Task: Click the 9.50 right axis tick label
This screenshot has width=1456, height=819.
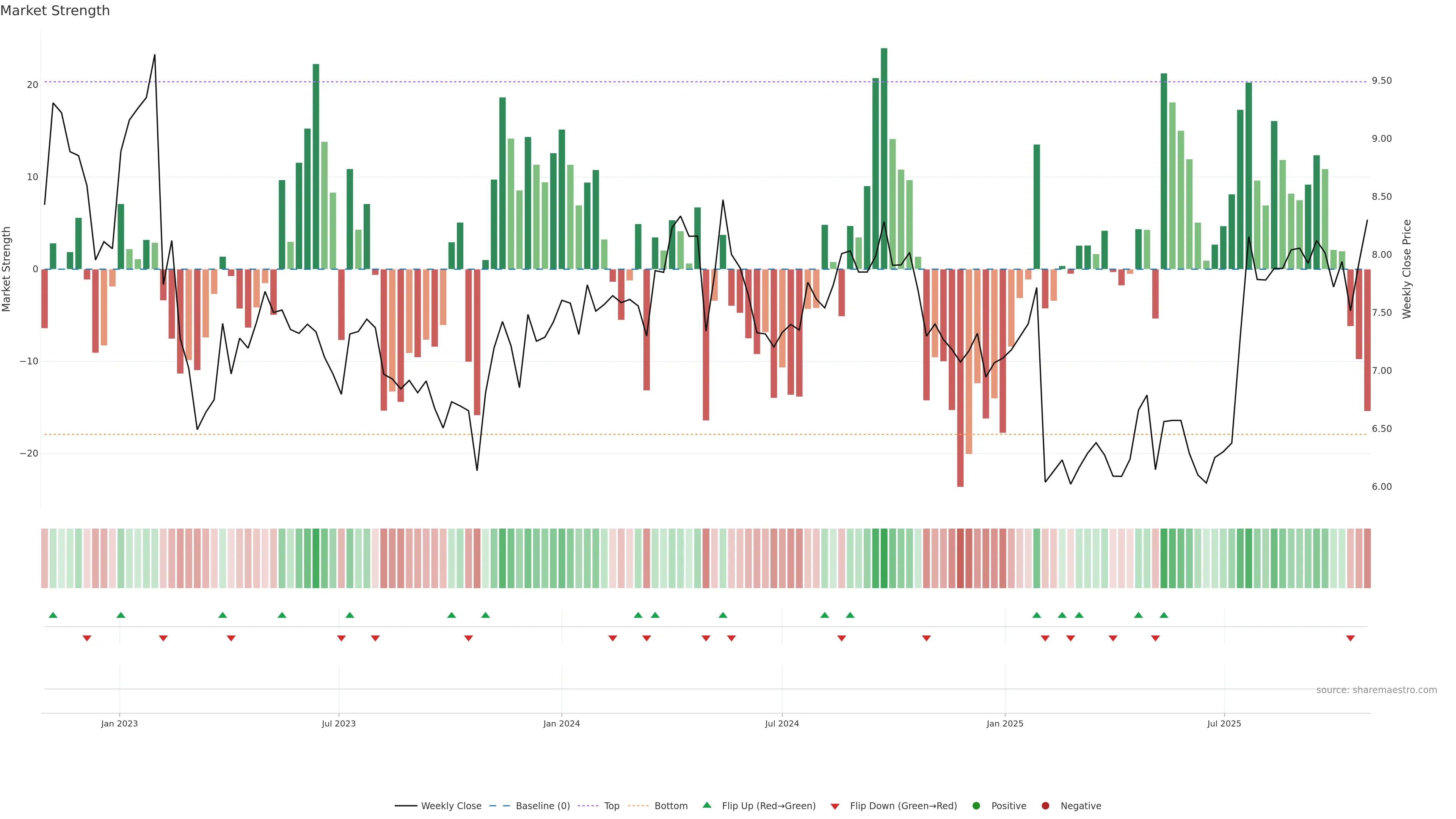Action: (1381, 81)
